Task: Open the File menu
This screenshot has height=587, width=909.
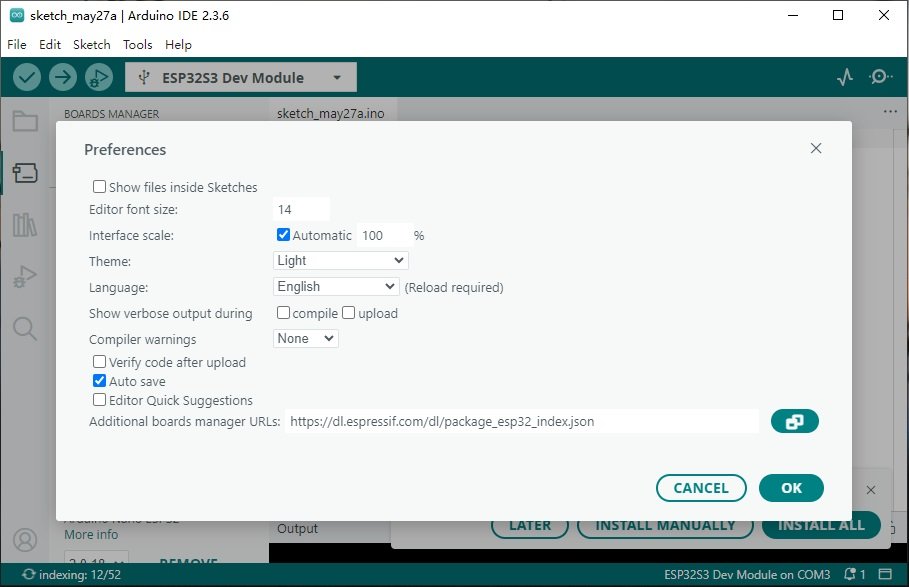Action: [x=17, y=45]
